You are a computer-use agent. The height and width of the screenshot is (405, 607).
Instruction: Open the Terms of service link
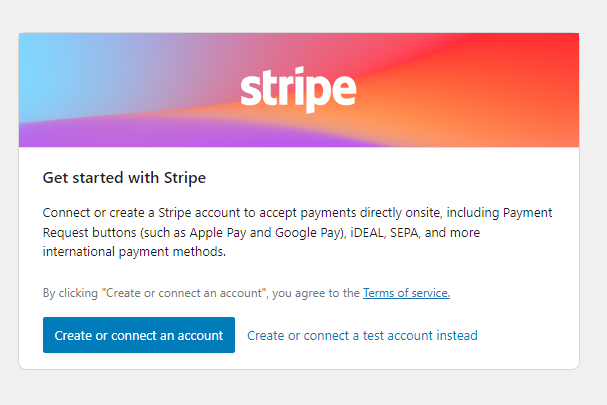pyautogui.click(x=406, y=293)
